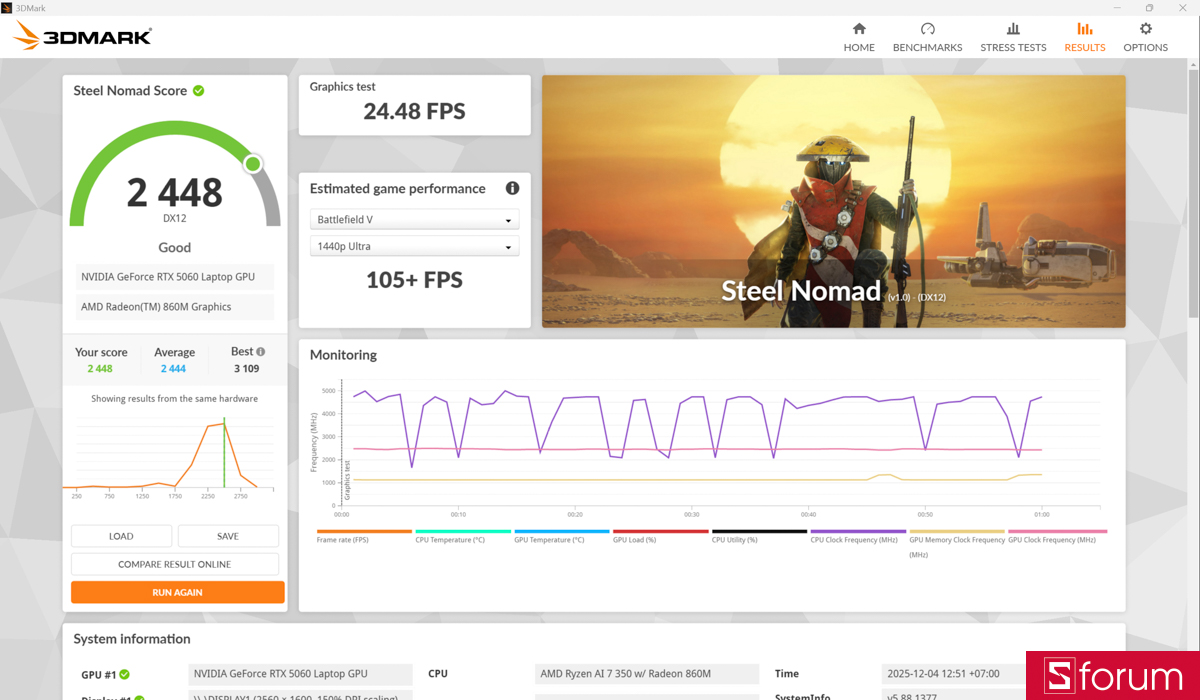Viewport: 1200px width, 700px height.
Task: Select the Home tab in navigation
Action: pos(858,36)
